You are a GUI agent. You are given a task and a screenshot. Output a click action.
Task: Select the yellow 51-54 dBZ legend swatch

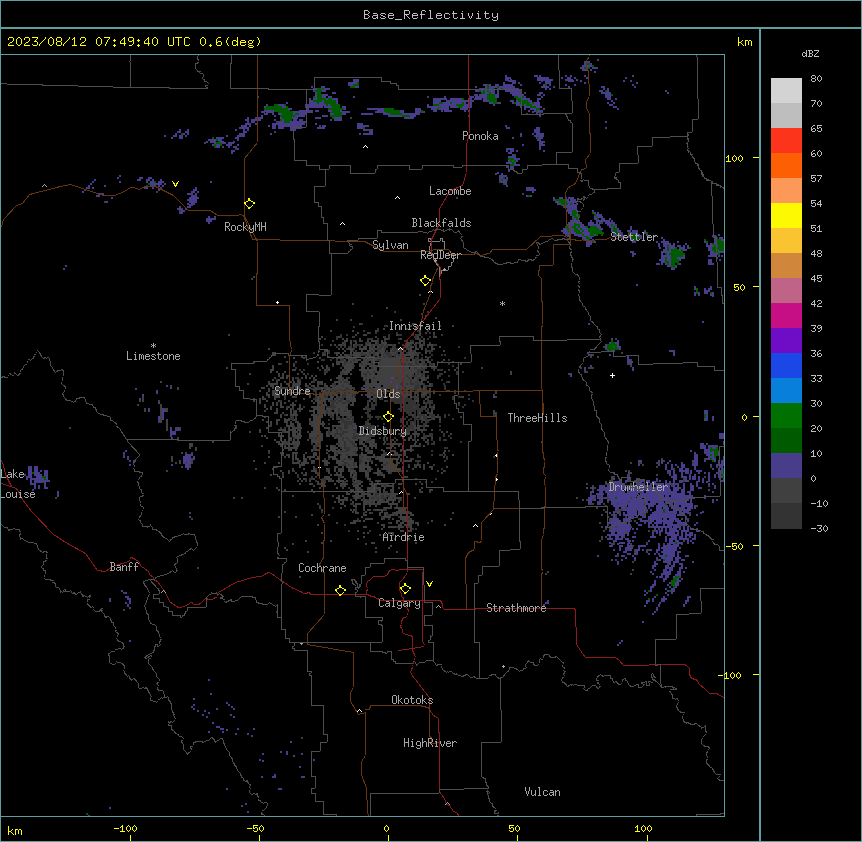pyautogui.click(x=786, y=215)
